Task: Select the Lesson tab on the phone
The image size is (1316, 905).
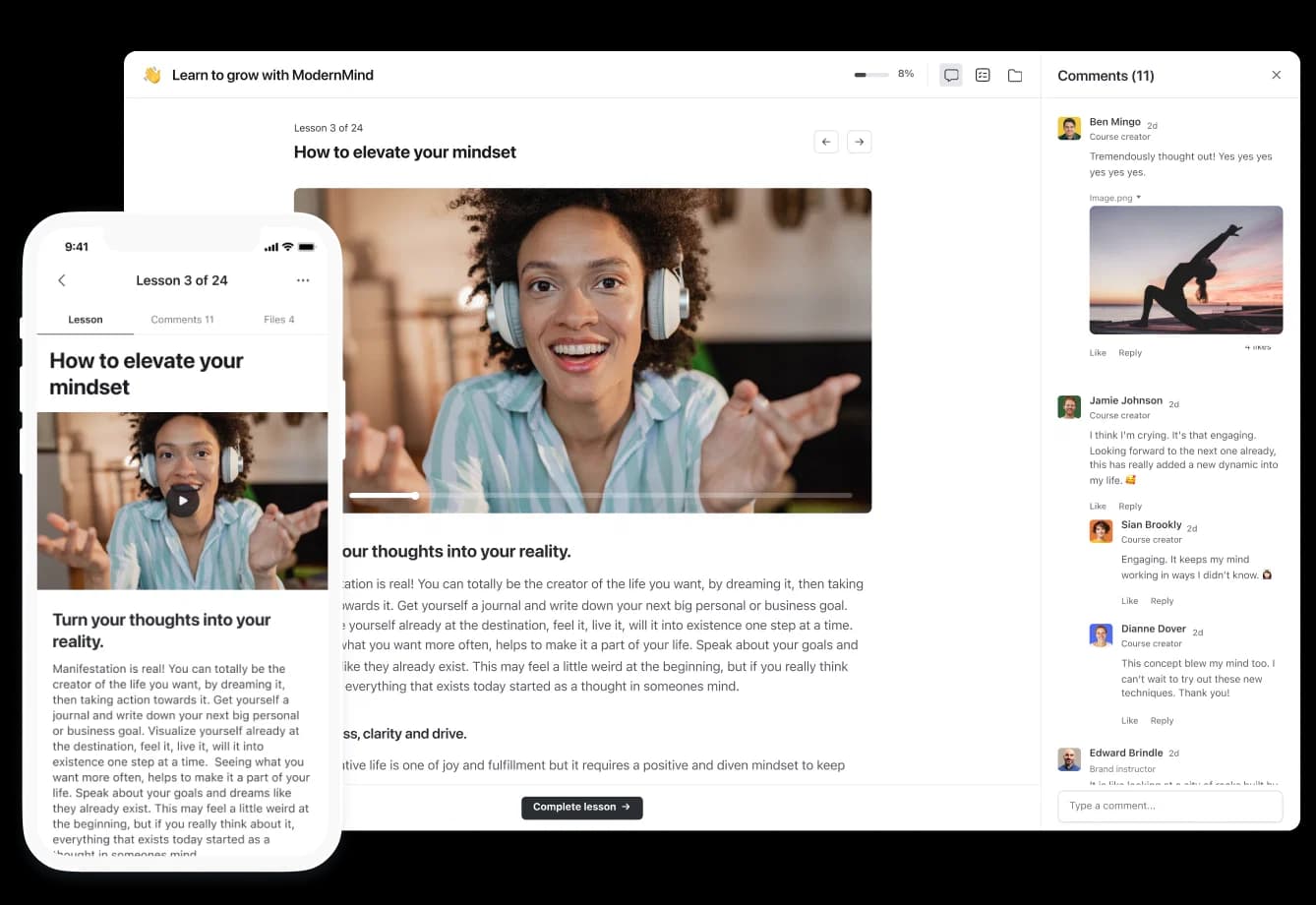Action: [x=86, y=320]
